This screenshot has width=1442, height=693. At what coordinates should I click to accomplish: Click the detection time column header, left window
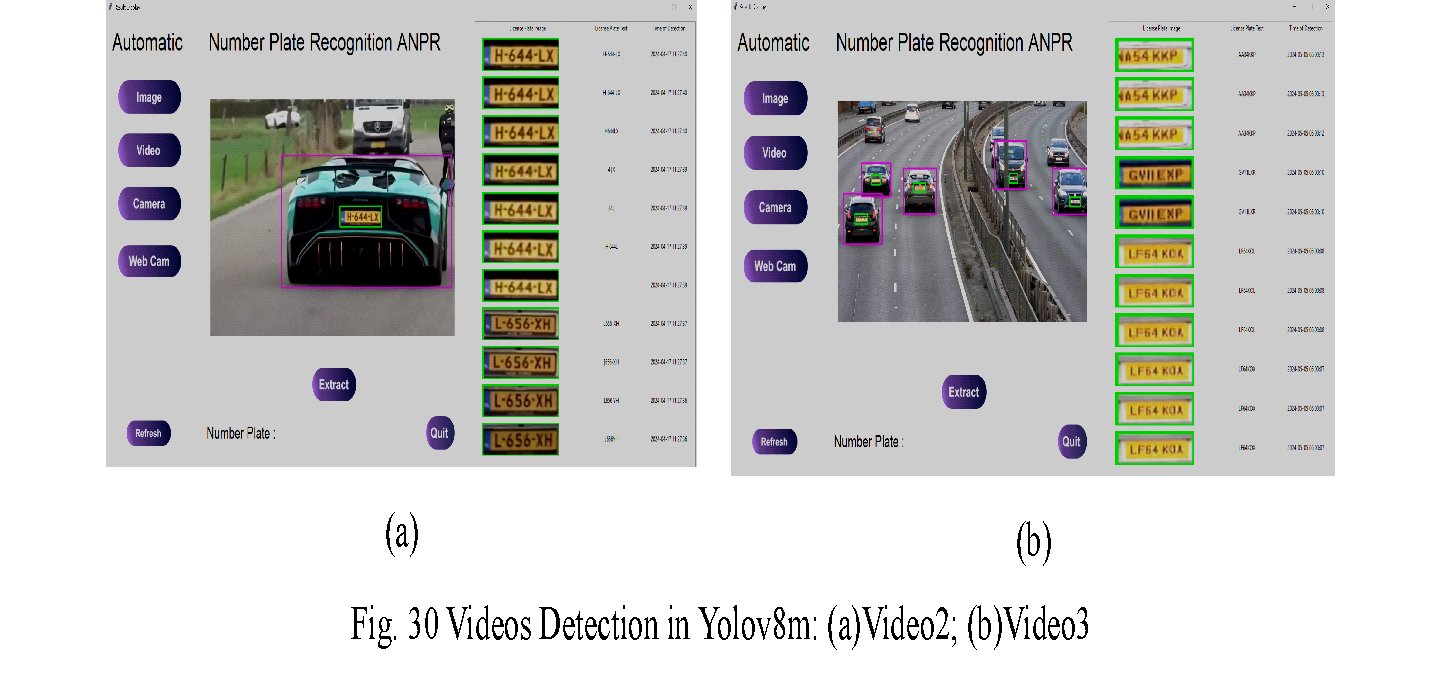click(668, 28)
